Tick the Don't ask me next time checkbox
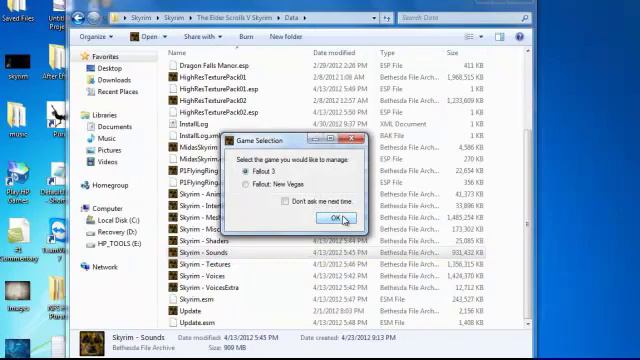The image size is (640, 360). [285, 201]
